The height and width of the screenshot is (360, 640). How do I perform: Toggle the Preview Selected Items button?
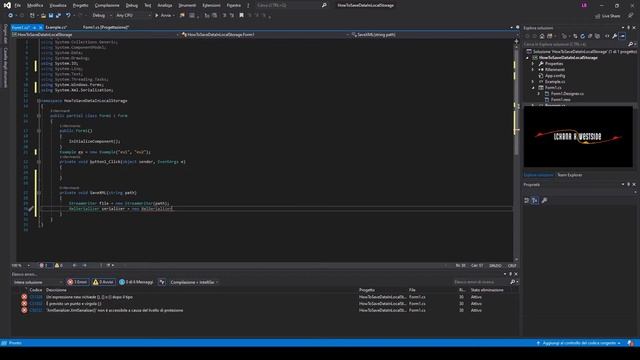pyautogui.click(x=622, y=36)
